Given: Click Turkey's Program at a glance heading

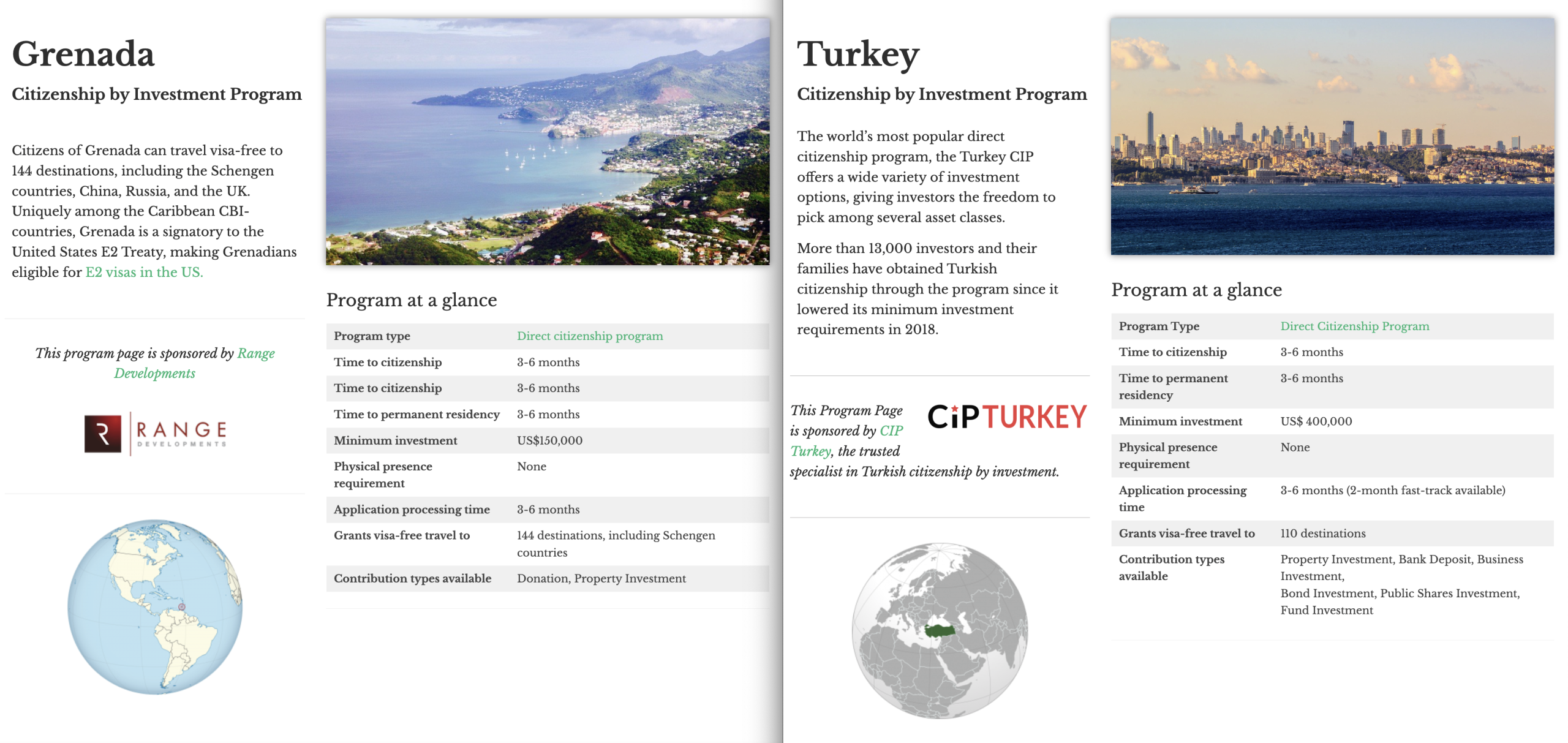Looking at the screenshot, I should [1196, 289].
